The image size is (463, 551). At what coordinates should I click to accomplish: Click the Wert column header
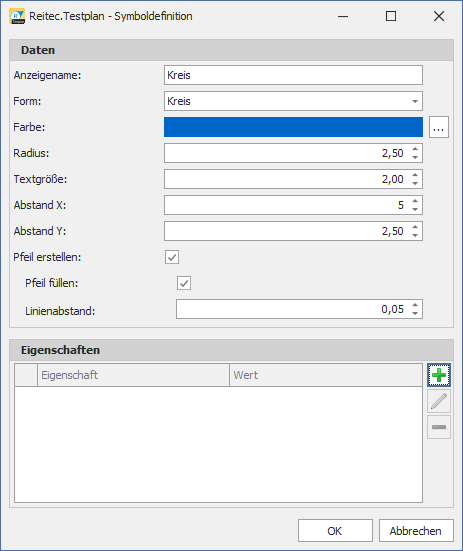(326, 375)
